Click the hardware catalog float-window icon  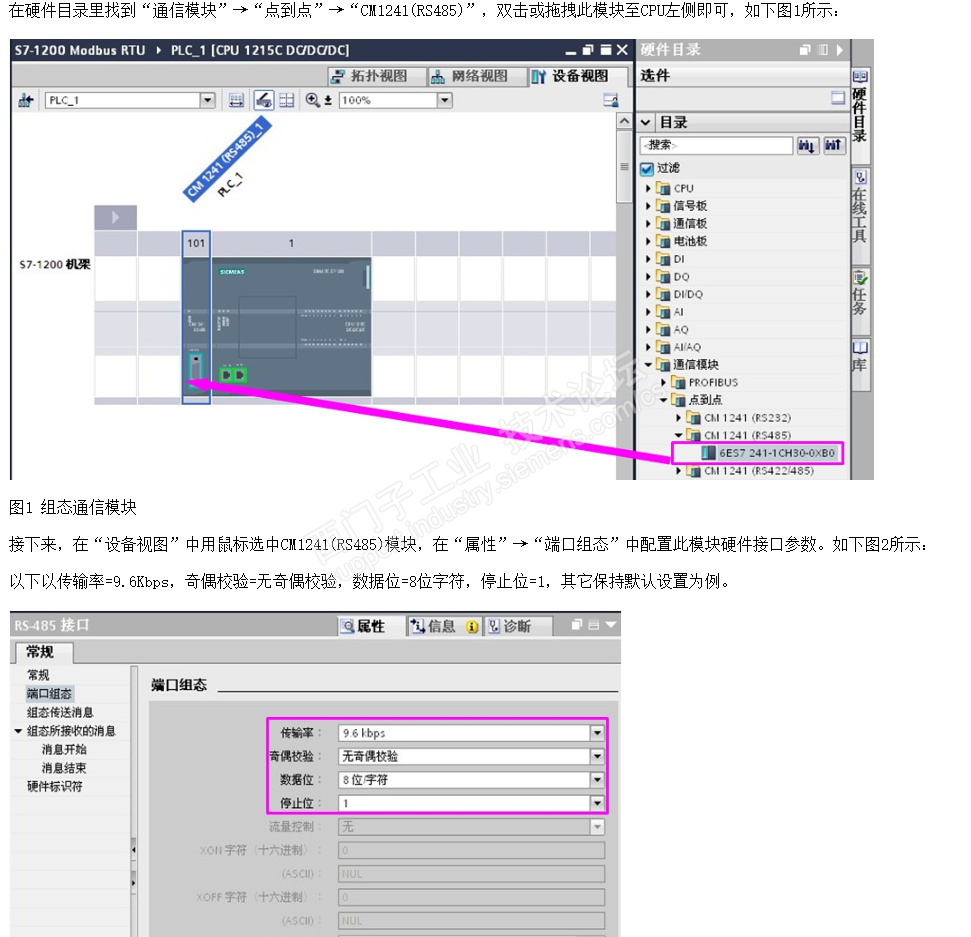[805, 50]
